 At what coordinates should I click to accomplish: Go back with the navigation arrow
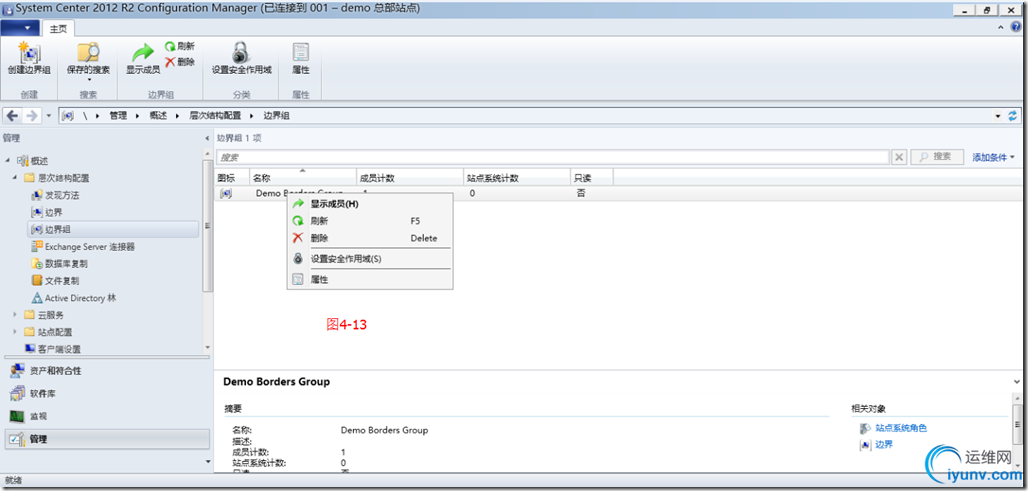pos(12,115)
